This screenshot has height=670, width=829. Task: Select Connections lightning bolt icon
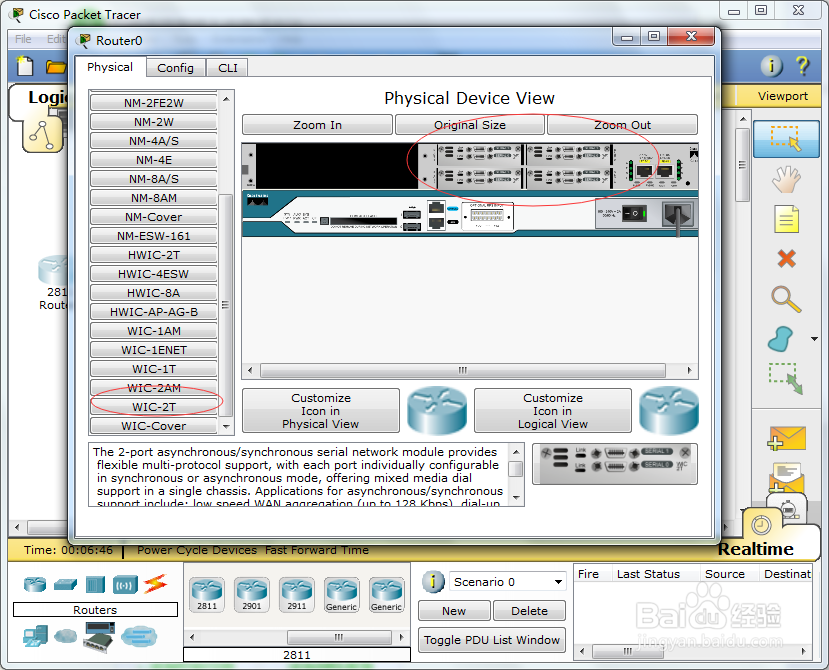155,584
